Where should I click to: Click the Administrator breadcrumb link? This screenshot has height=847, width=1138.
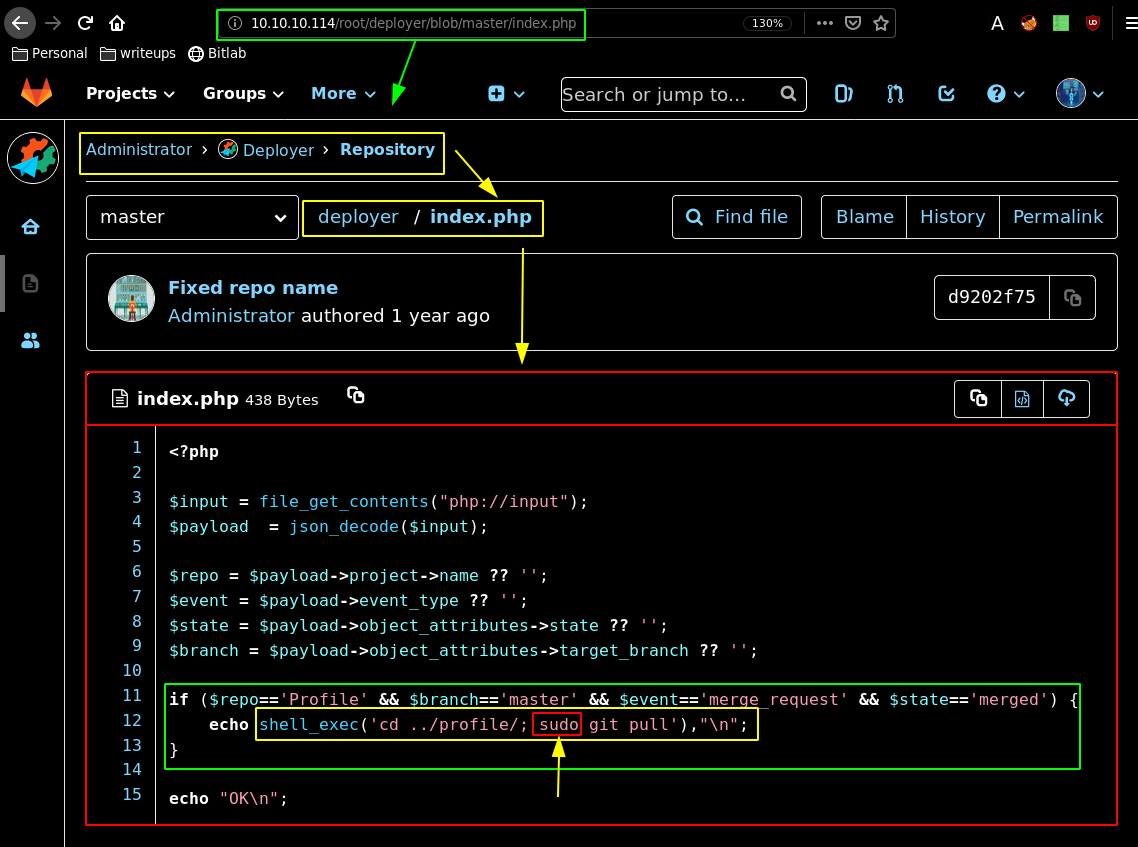tap(139, 150)
